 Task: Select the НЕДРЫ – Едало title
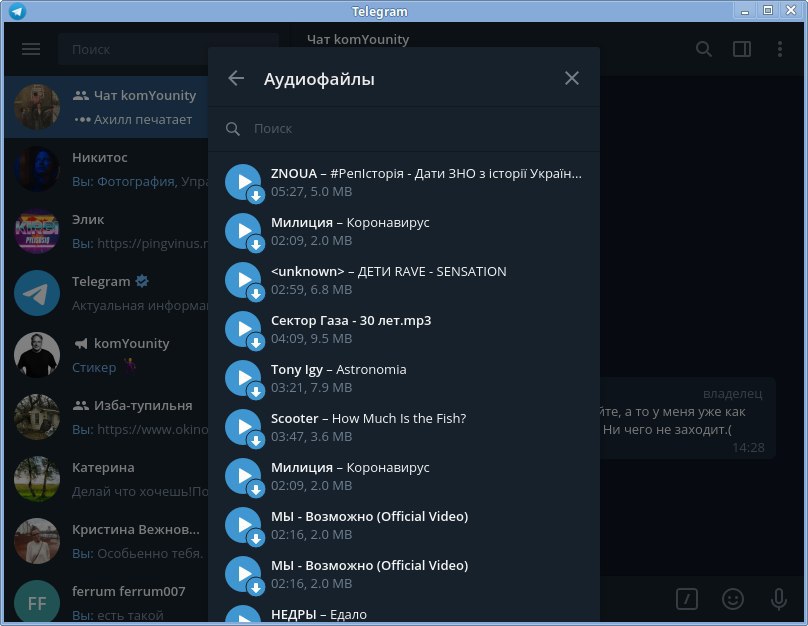(x=319, y=614)
